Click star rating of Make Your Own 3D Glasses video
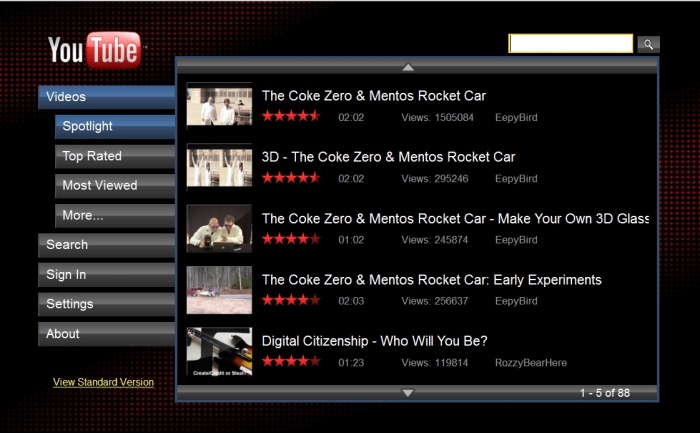 coord(291,239)
